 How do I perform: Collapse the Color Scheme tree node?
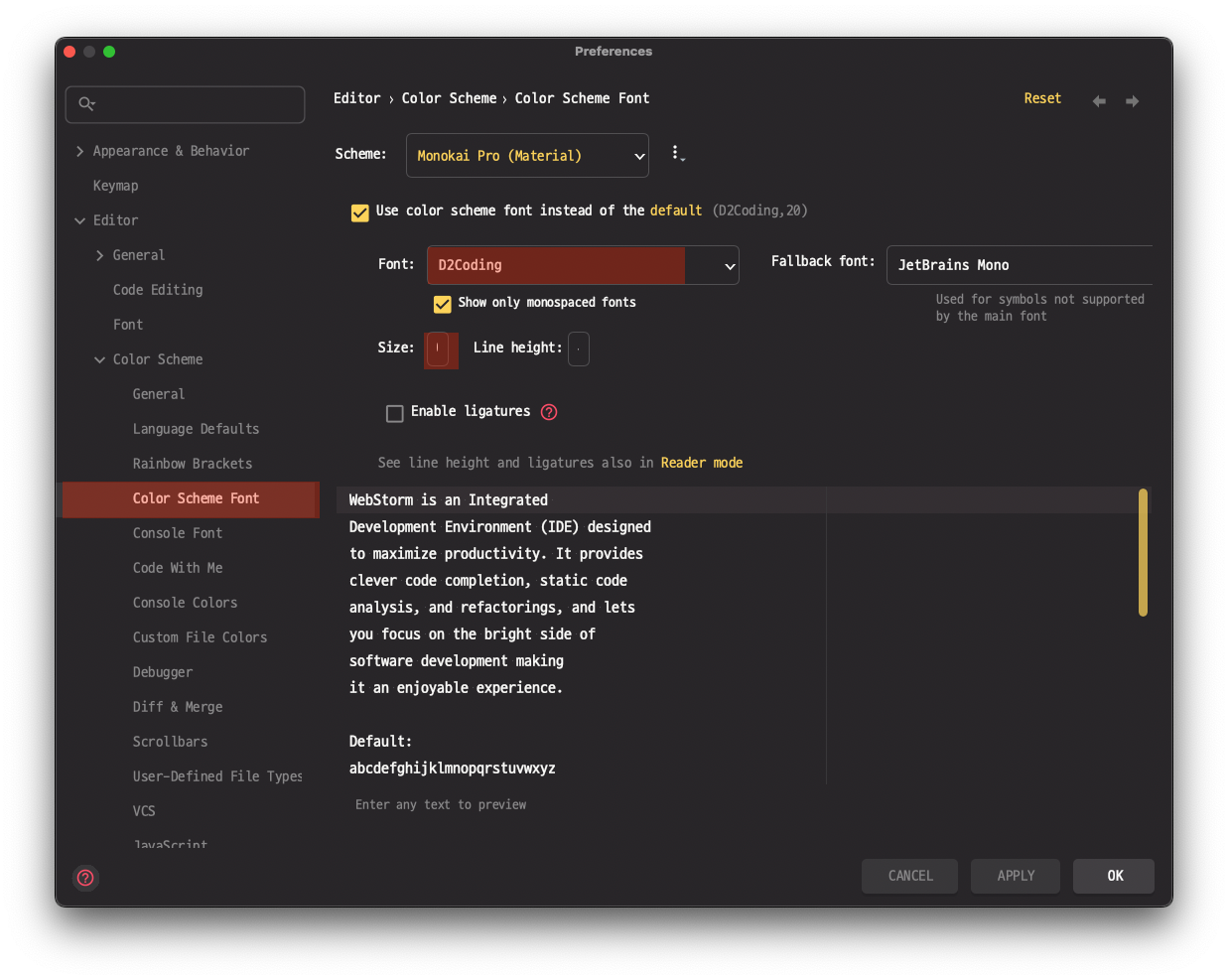coord(99,359)
